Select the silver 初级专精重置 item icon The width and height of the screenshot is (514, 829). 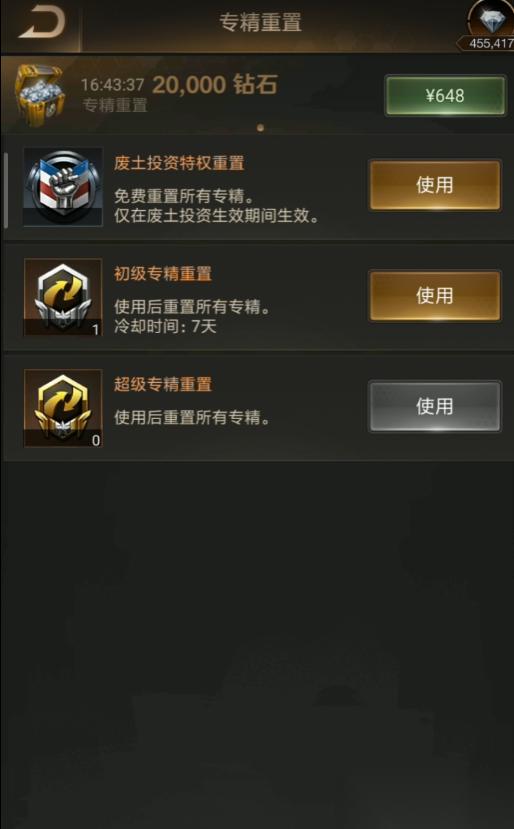(x=63, y=297)
